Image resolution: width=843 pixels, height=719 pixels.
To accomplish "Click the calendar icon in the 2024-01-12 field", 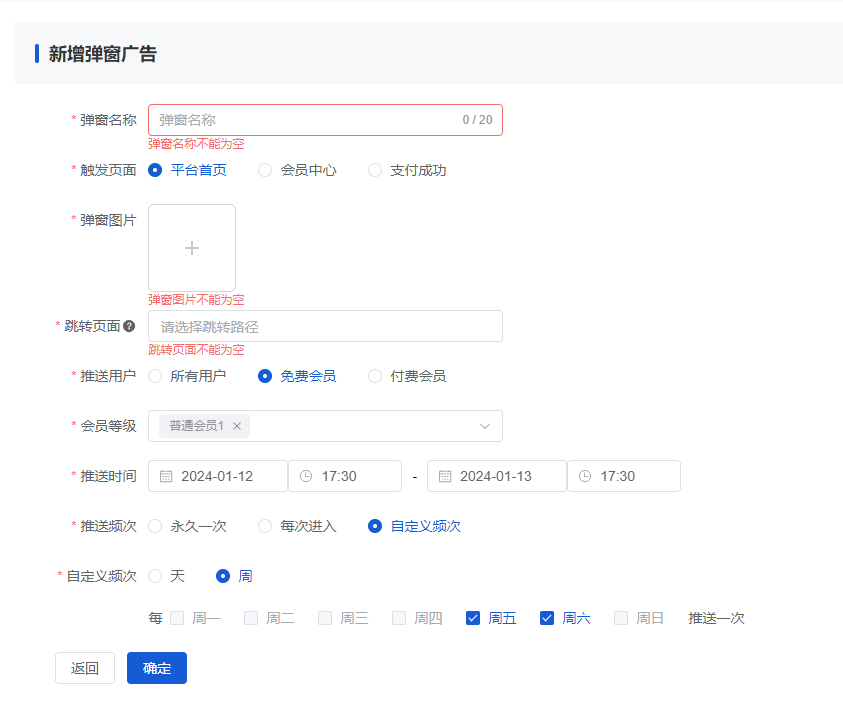I will coord(166,476).
